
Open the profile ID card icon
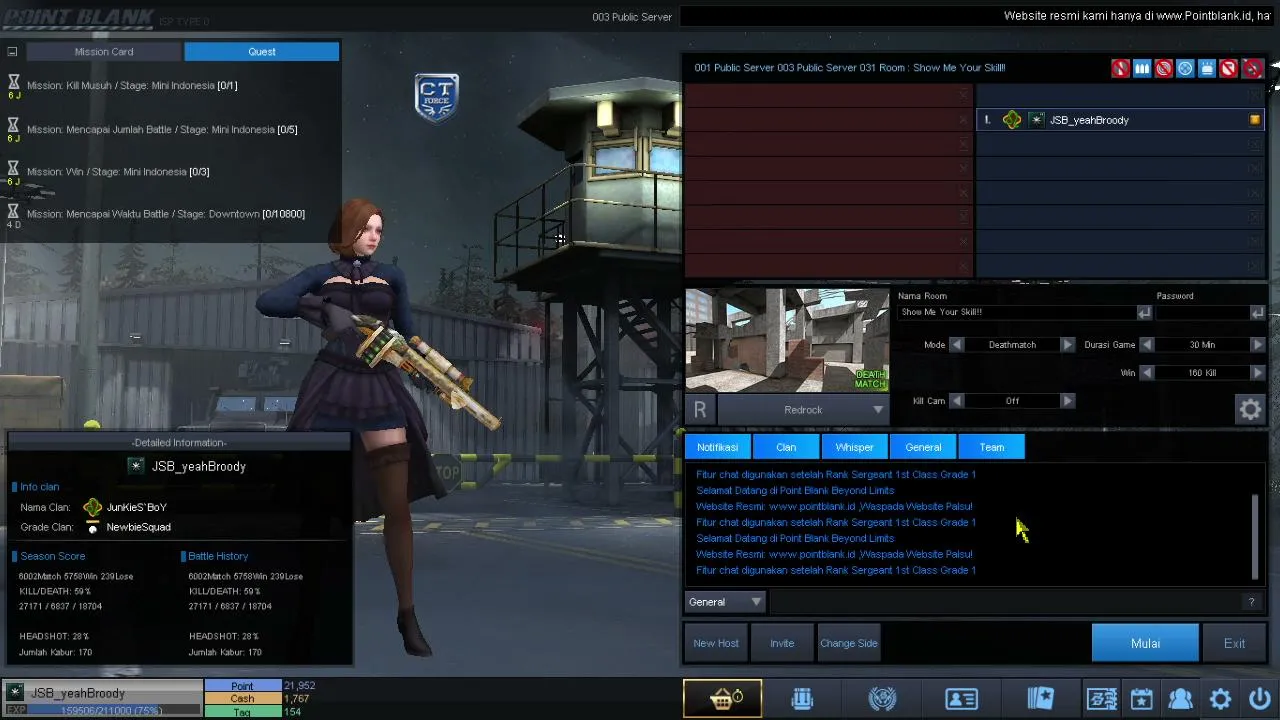961,699
